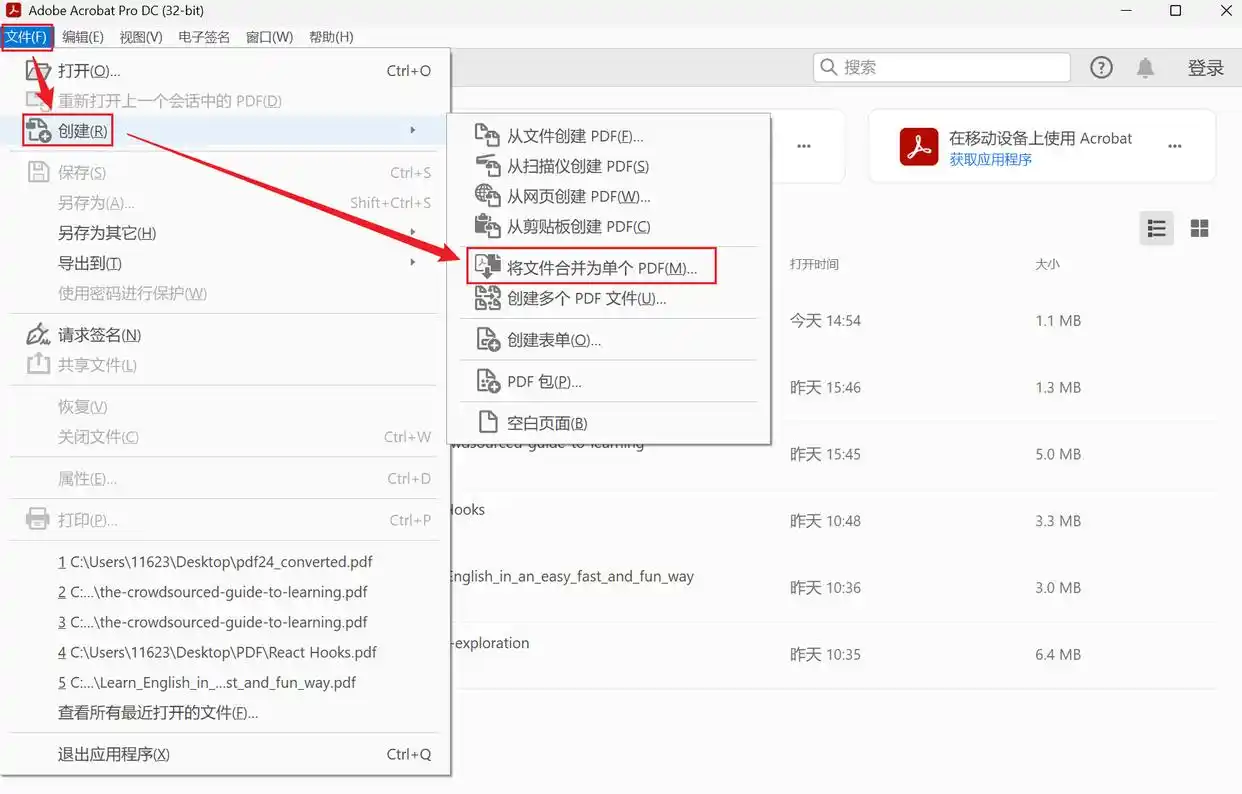Select 查看所有最近打开的文件(F)...
Screen dimensions: 1242x794
pyautogui.click(x=158, y=713)
